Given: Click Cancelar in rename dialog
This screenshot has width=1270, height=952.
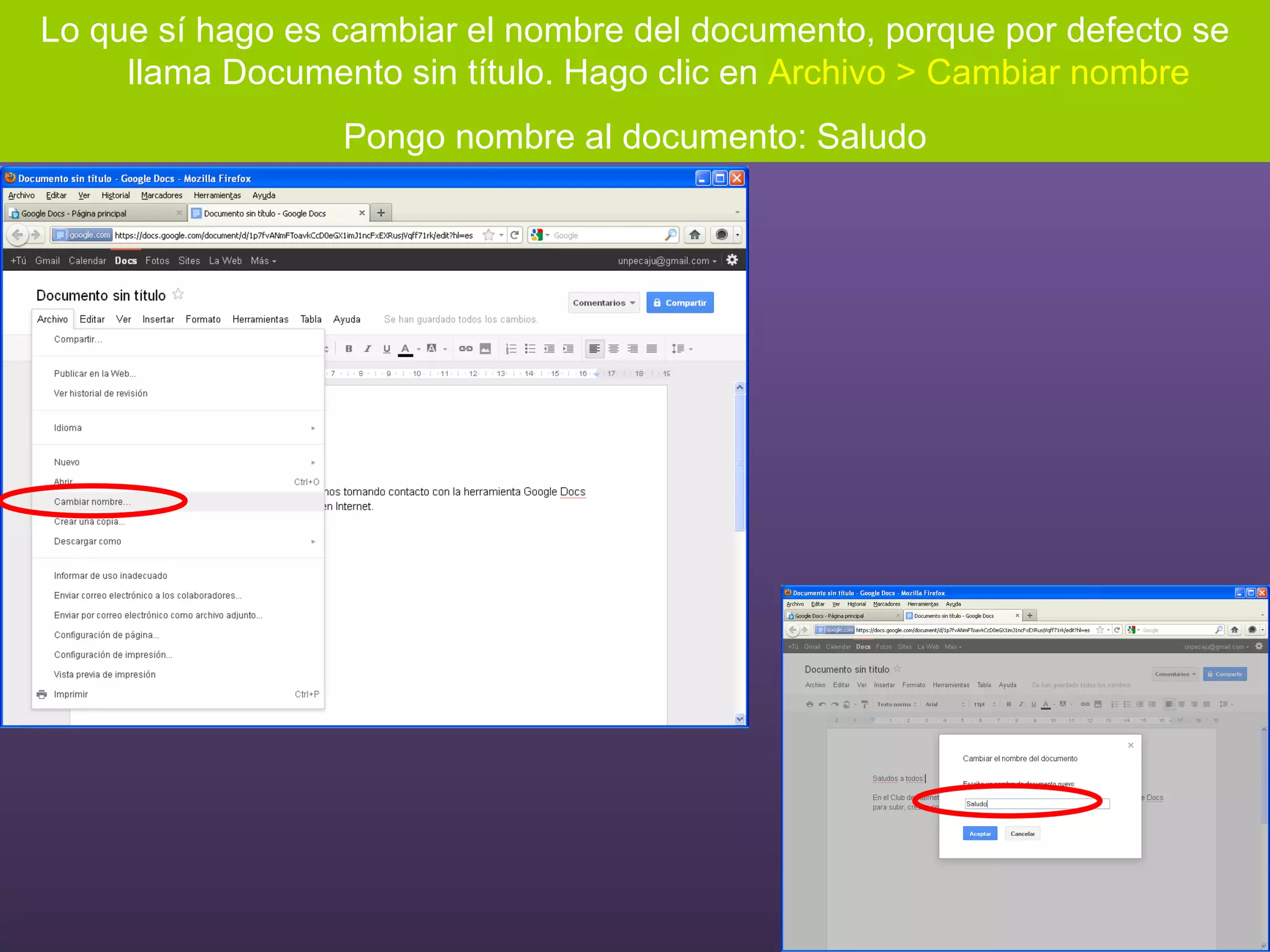Looking at the screenshot, I should pyautogui.click(x=1023, y=834).
